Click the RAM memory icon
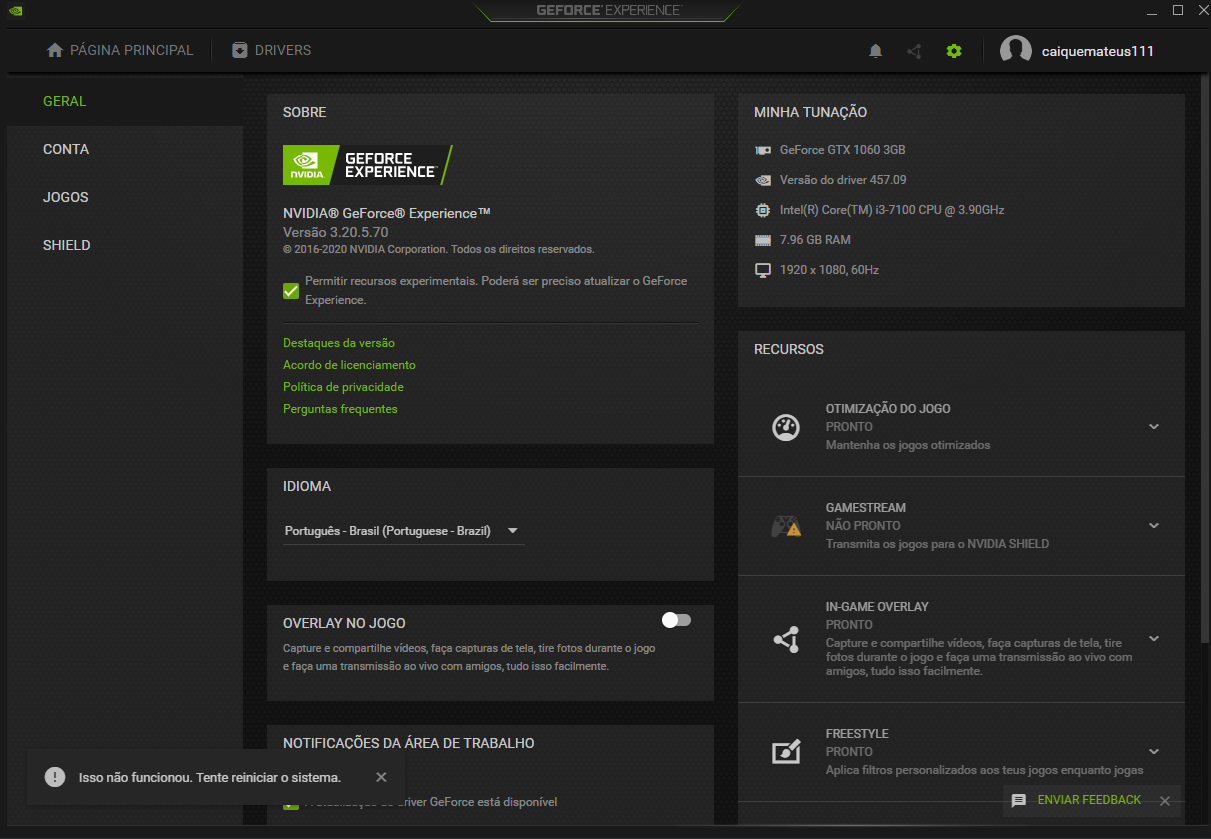This screenshot has width=1211, height=839. coord(763,240)
